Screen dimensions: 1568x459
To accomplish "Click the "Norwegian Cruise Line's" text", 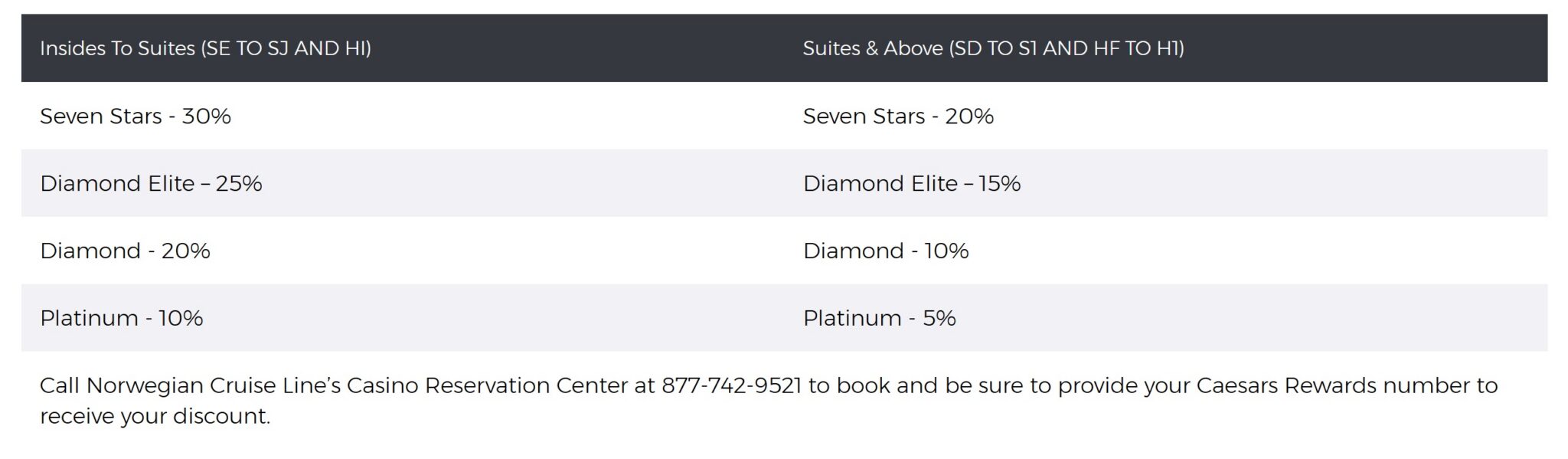I will 214,385.
